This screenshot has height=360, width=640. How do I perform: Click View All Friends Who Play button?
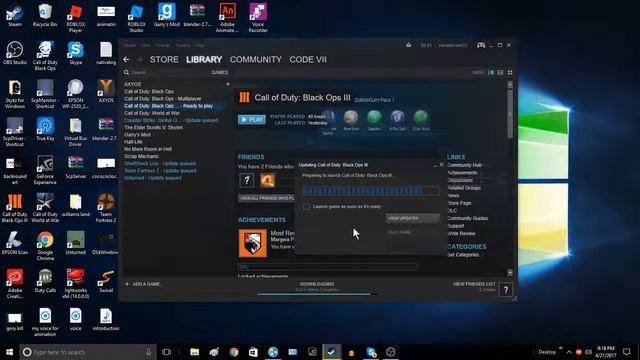267,198
